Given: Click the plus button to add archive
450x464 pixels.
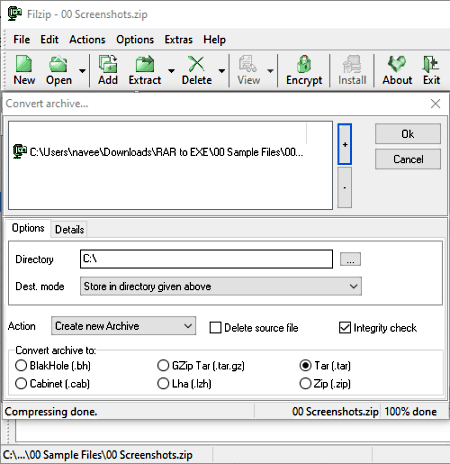Looking at the screenshot, I should tap(345, 144).
